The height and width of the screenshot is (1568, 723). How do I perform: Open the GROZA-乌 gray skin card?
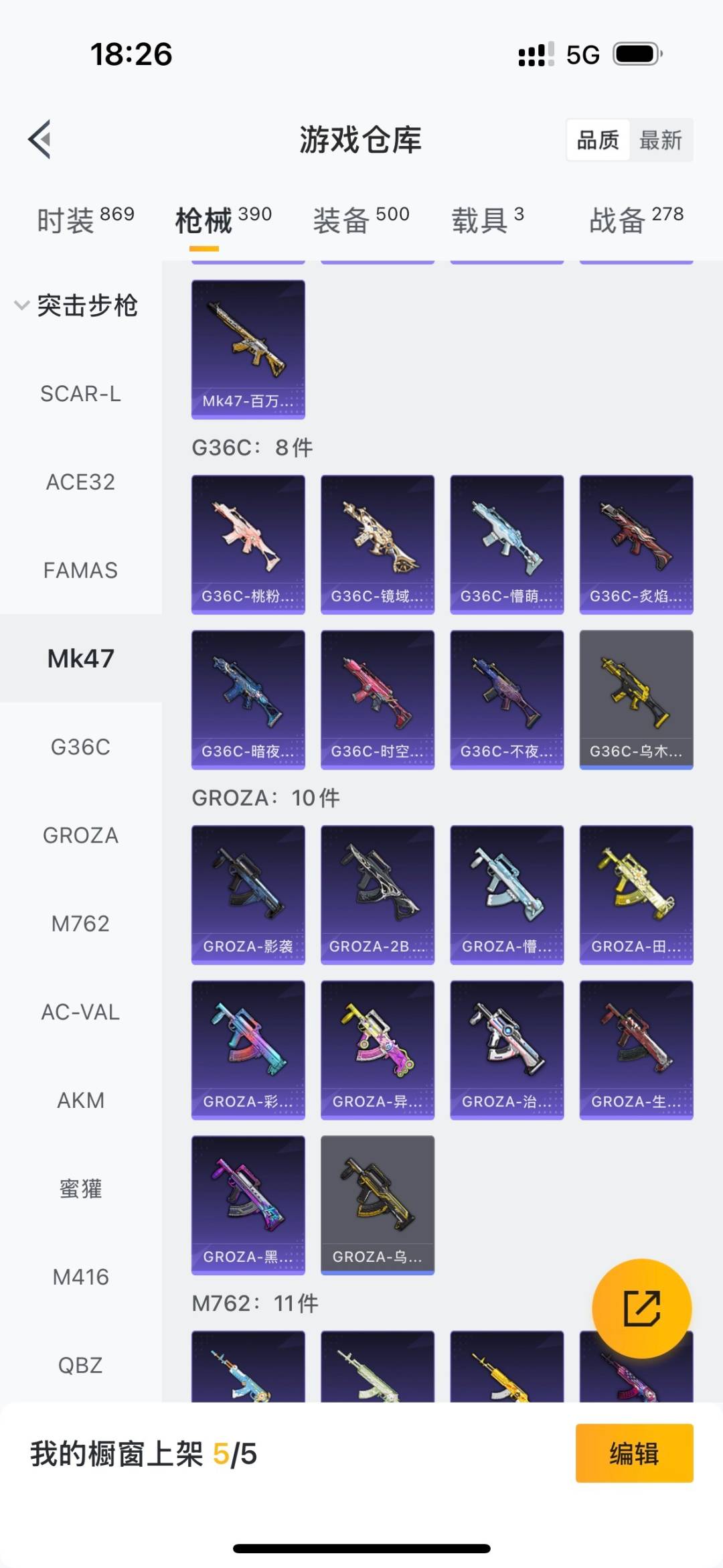[378, 1205]
